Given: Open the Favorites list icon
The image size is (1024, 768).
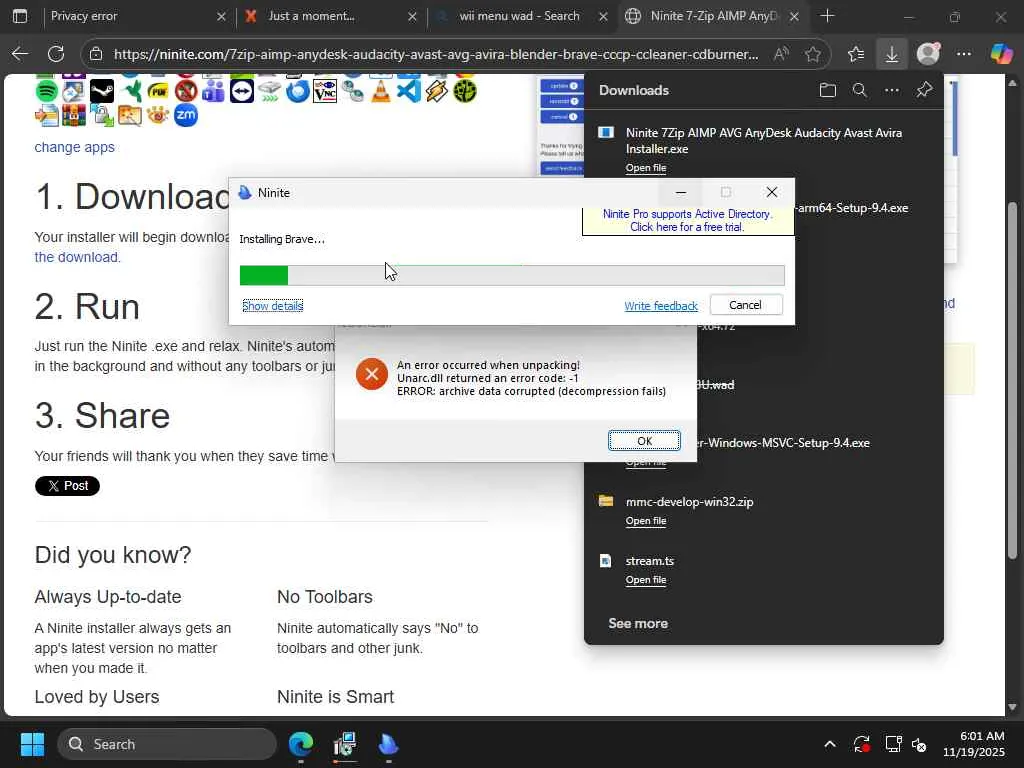Looking at the screenshot, I should tap(856, 54).
